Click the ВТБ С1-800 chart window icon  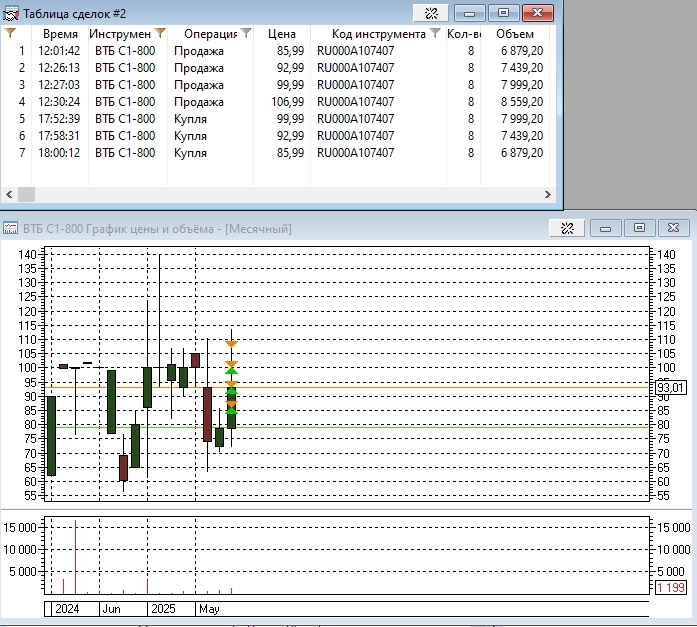pos(11,229)
